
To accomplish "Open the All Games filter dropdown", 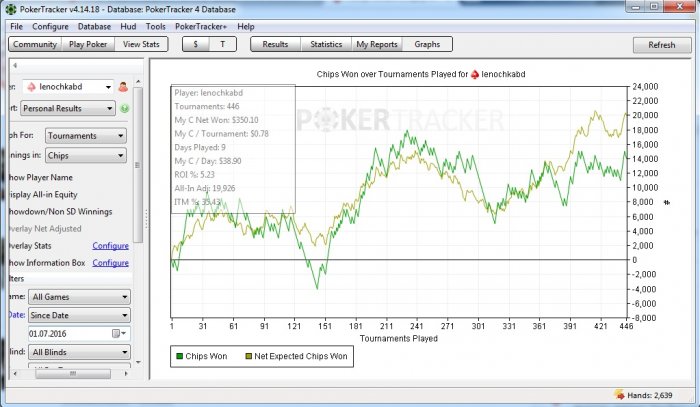I will pyautogui.click(x=79, y=297).
